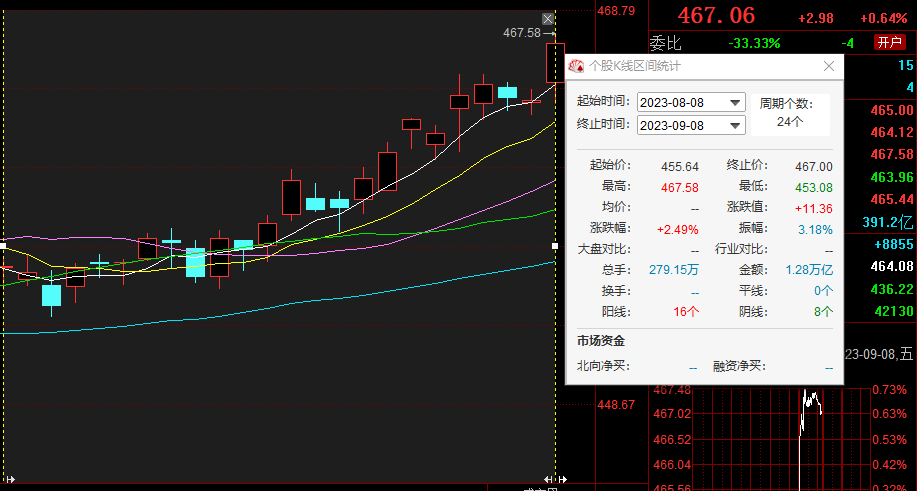917x491 pixels.
Task: Open the end date 2023-09-08 dropdown arrow
Action: point(736,125)
